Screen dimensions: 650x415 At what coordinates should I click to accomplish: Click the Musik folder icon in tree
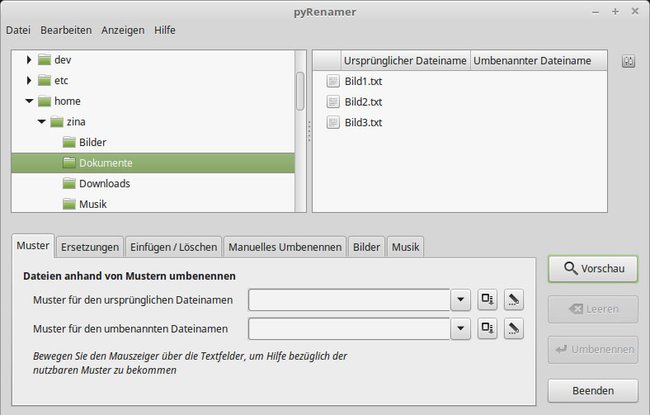tap(69, 204)
